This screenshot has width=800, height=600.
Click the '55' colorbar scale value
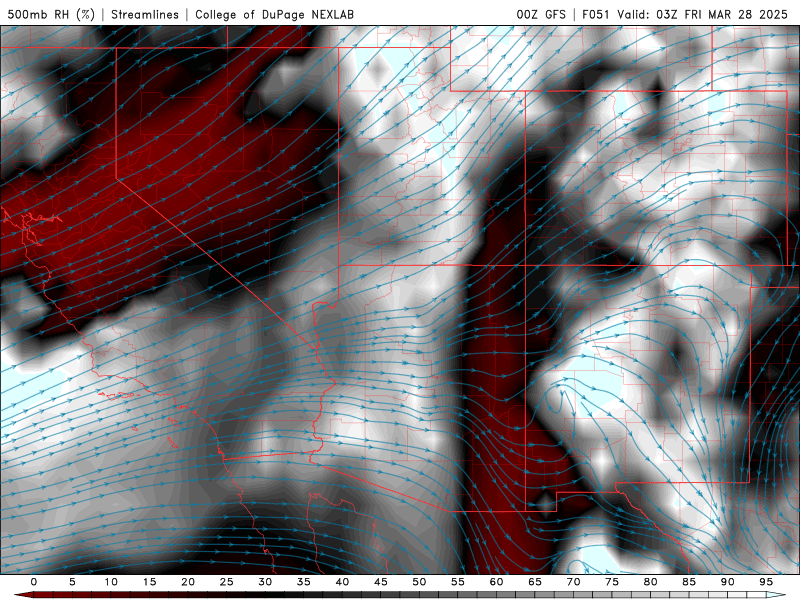(458, 582)
